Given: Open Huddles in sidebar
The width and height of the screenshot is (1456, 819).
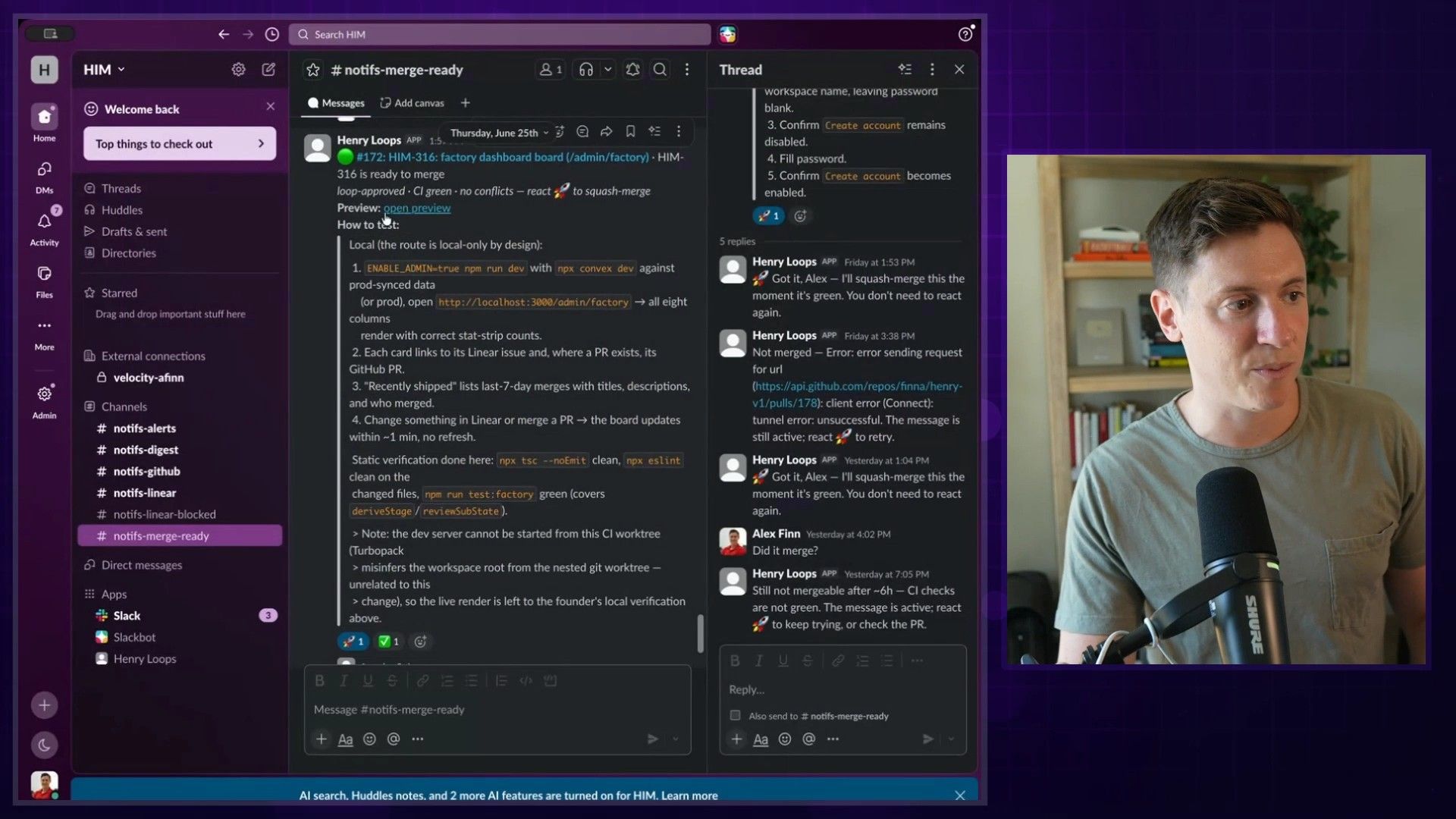Looking at the screenshot, I should [x=121, y=210].
